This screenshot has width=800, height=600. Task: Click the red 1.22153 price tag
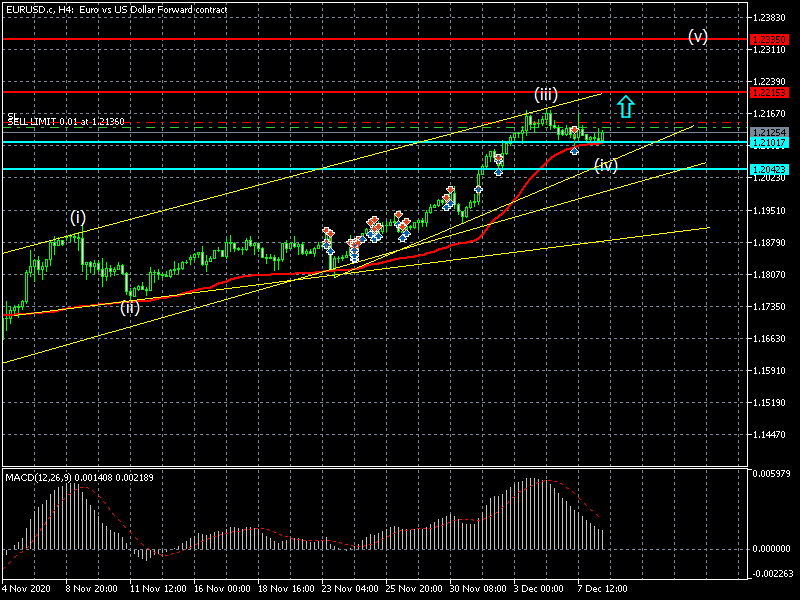[x=769, y=92]
